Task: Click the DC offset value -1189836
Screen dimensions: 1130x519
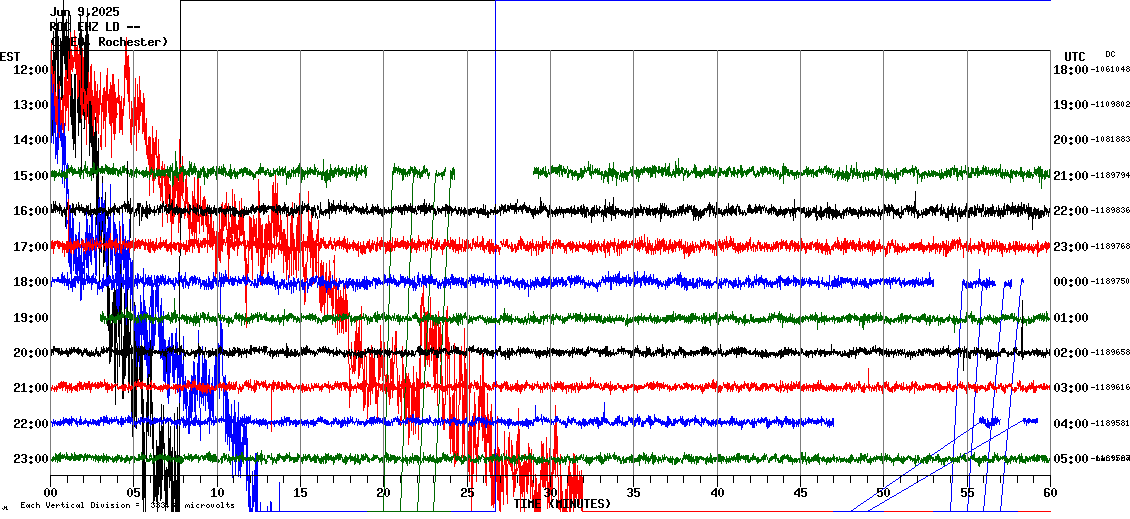Action: 1111,211
